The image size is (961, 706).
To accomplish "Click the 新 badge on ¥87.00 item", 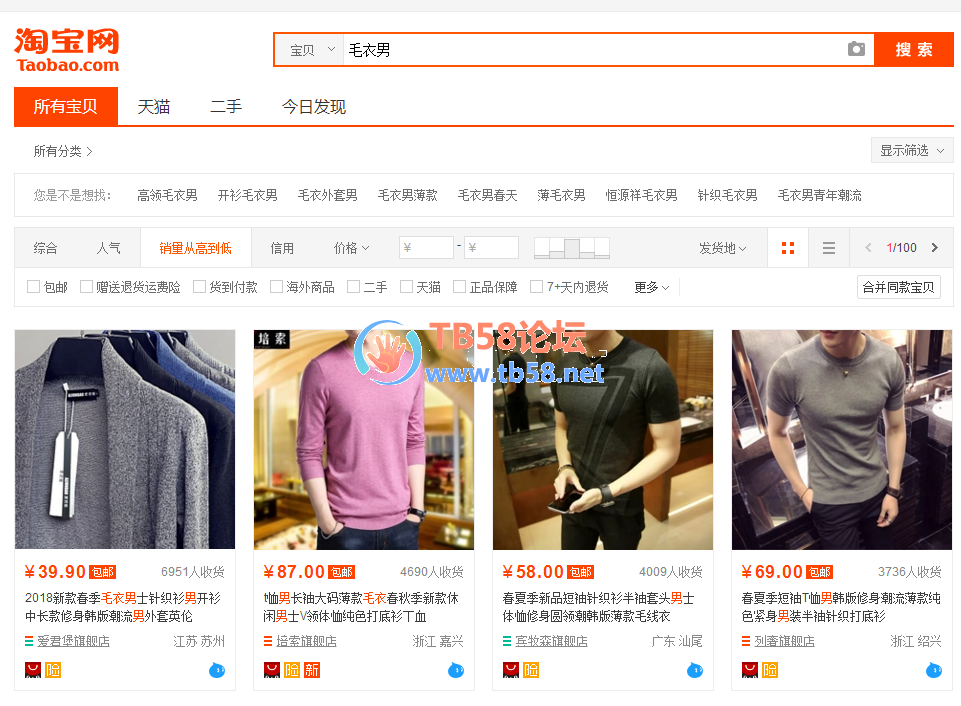I will point(311,670).
